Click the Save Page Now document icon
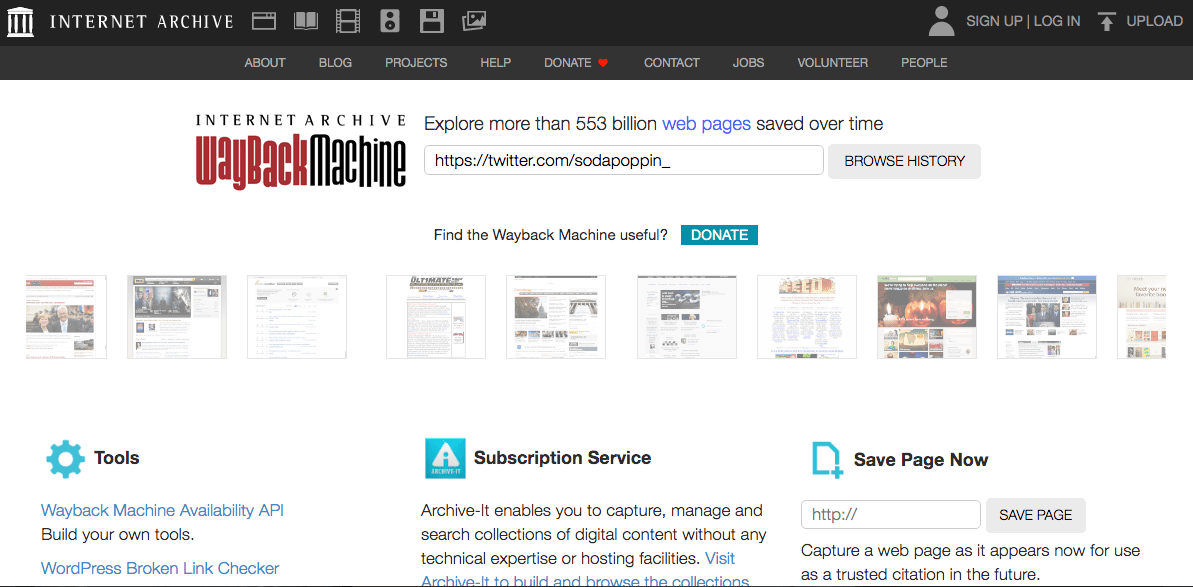 (824, 458)
